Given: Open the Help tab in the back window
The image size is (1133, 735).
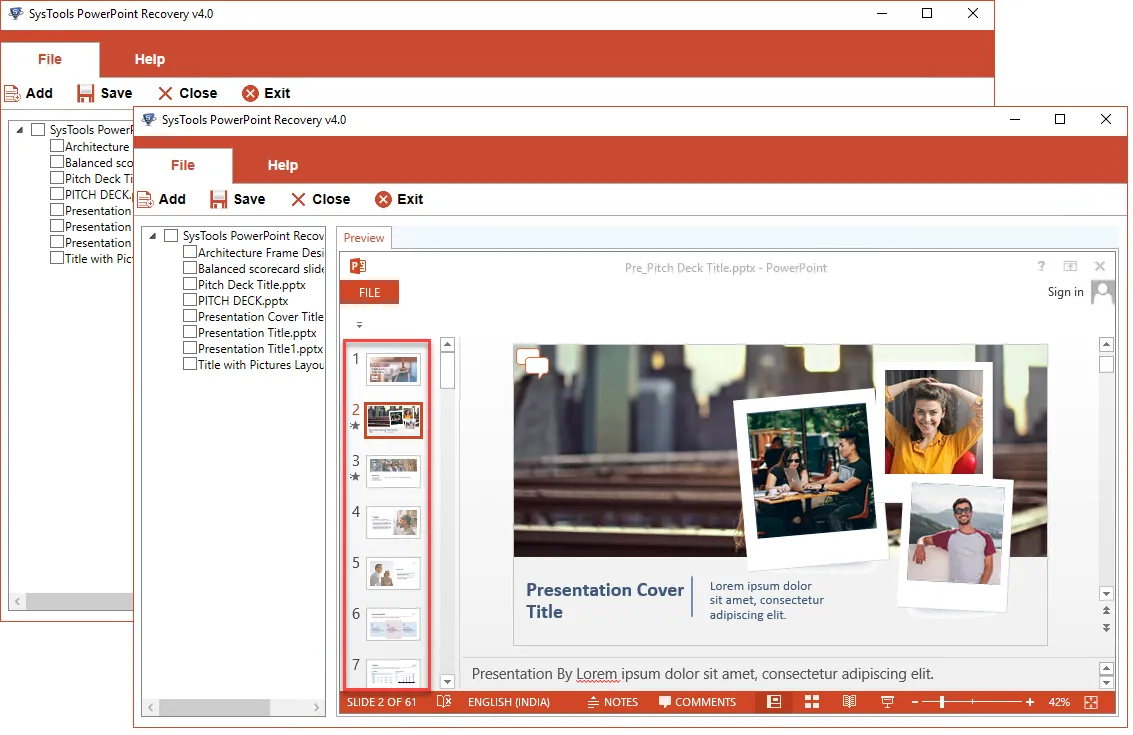Looking at the screenshot, I should tap(150, 59).
